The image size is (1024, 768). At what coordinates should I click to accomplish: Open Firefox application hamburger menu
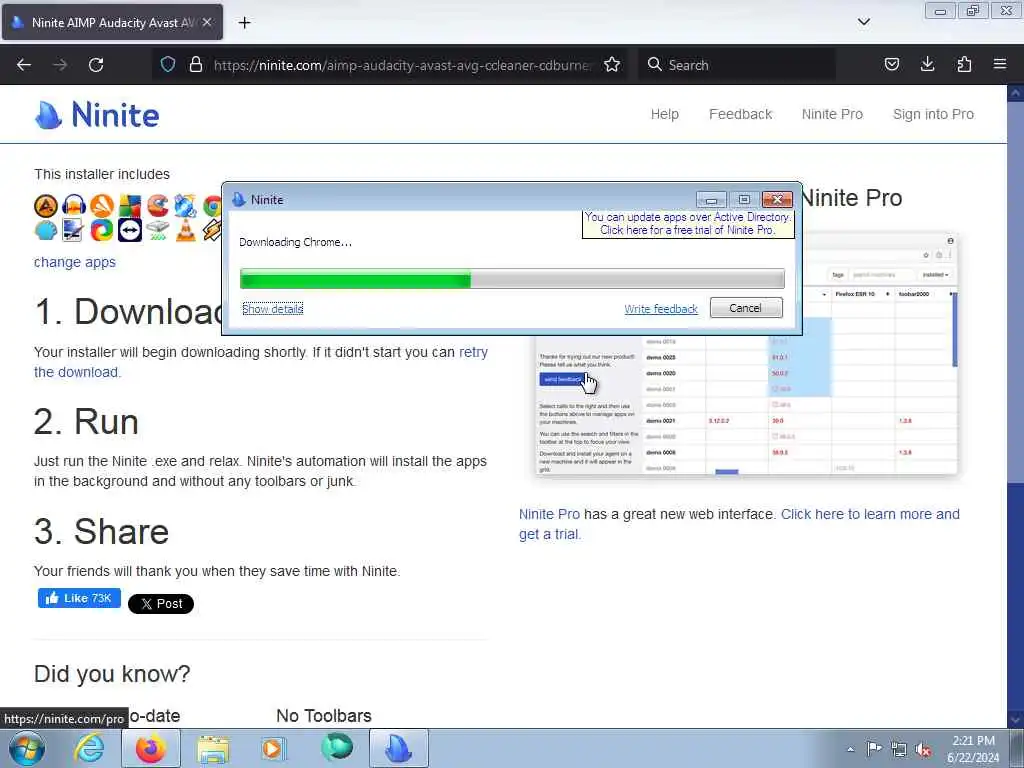(1000, 65)
